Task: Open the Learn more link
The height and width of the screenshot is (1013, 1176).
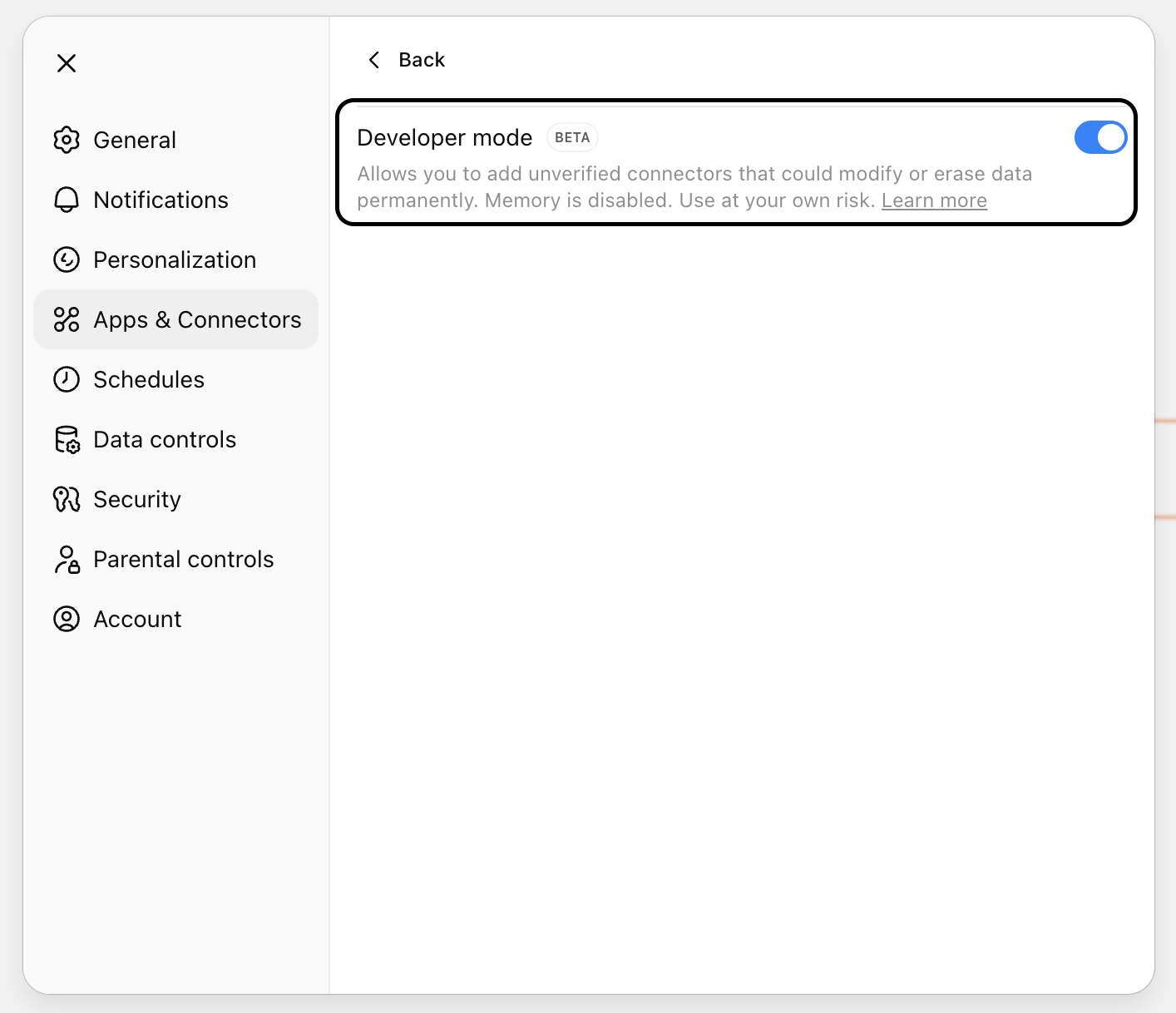Action: (934, 200)
